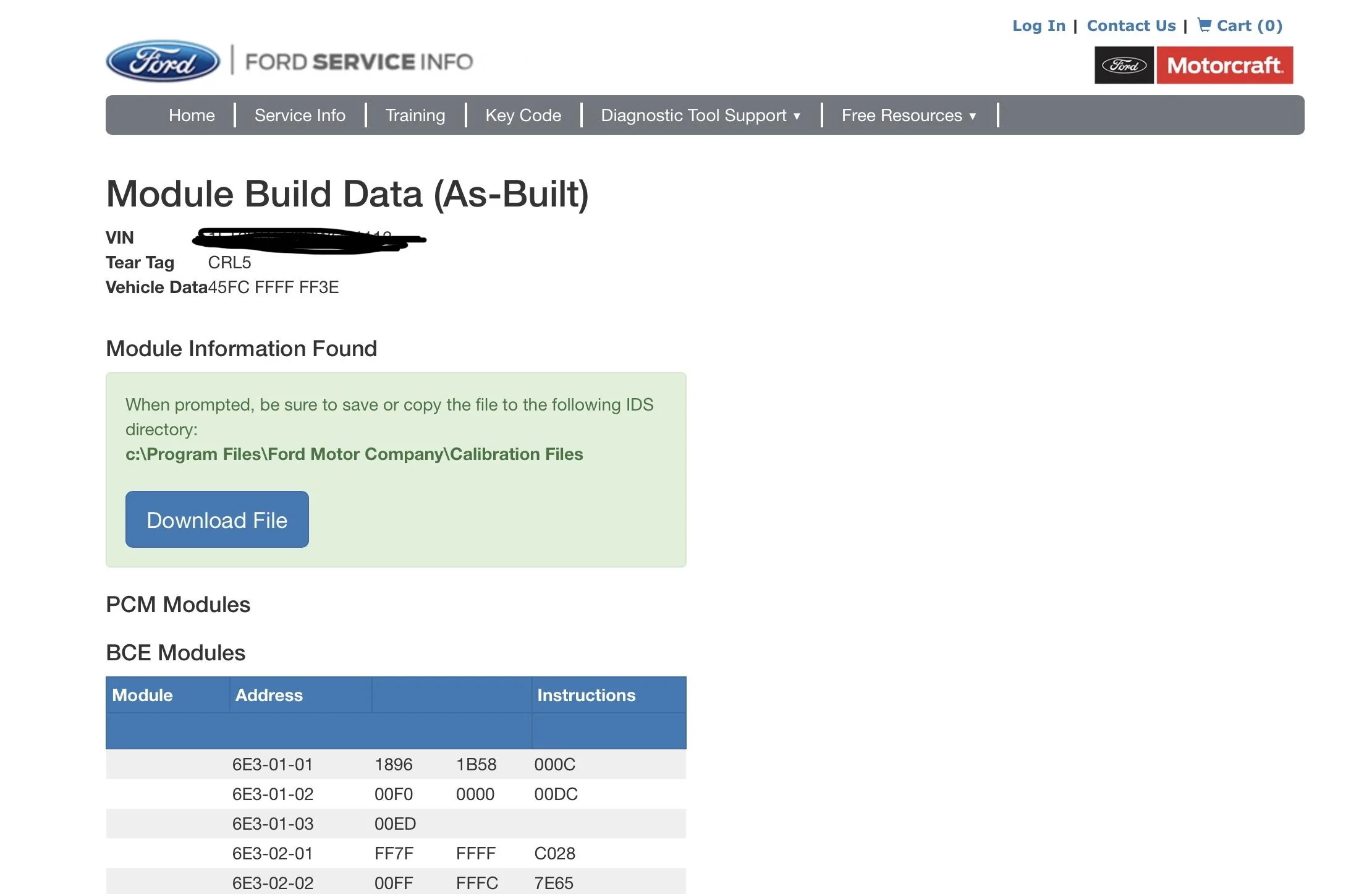Select the 6E3-02-01 address cell
Image resolution: width=1372 pixels, height=894 pixels.
tap(273, 854)
